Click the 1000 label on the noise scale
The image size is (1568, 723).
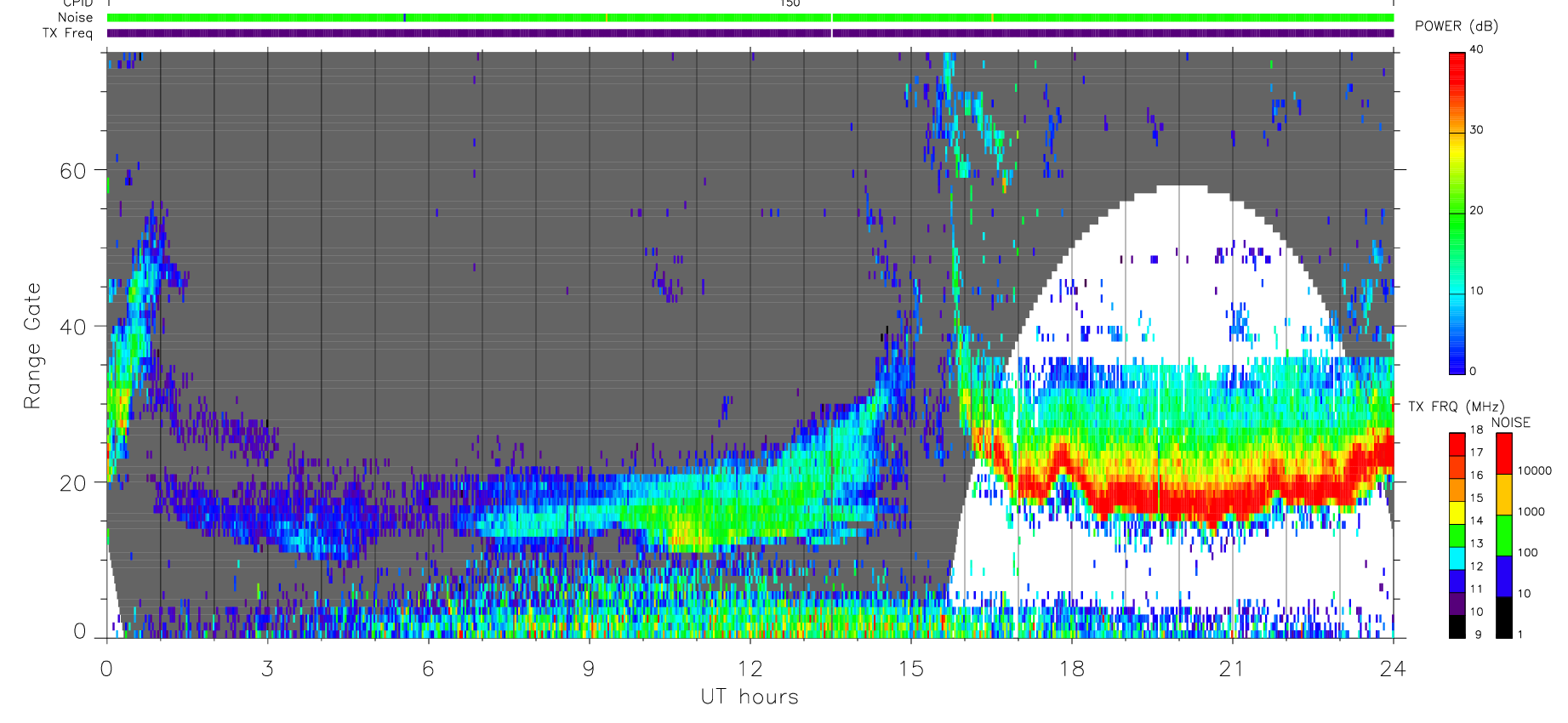1531,512
